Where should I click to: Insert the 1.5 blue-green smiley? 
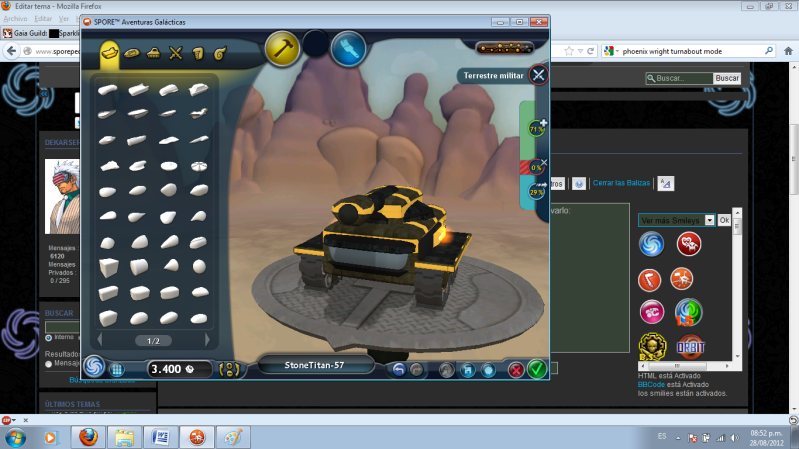coord(688,312)
